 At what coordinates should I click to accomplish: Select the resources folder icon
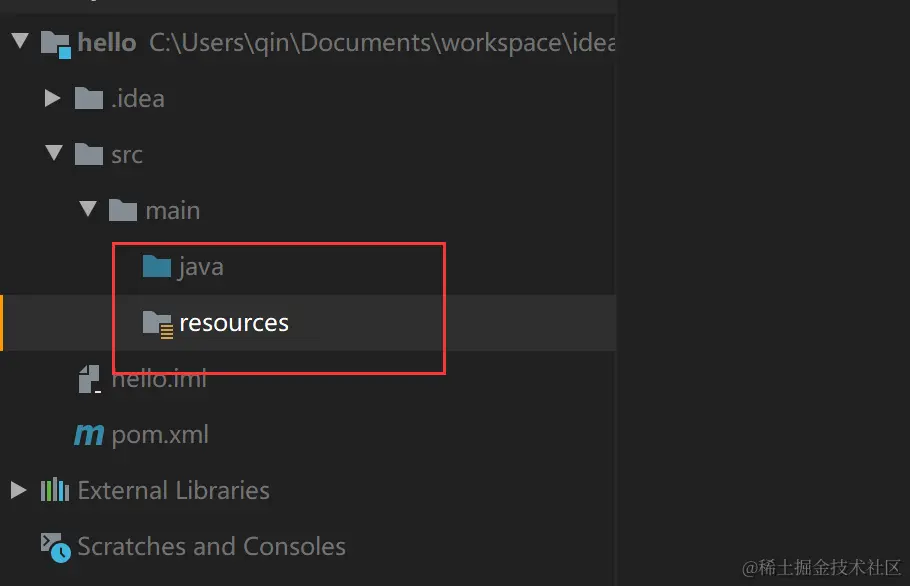(x=157, y=323)
